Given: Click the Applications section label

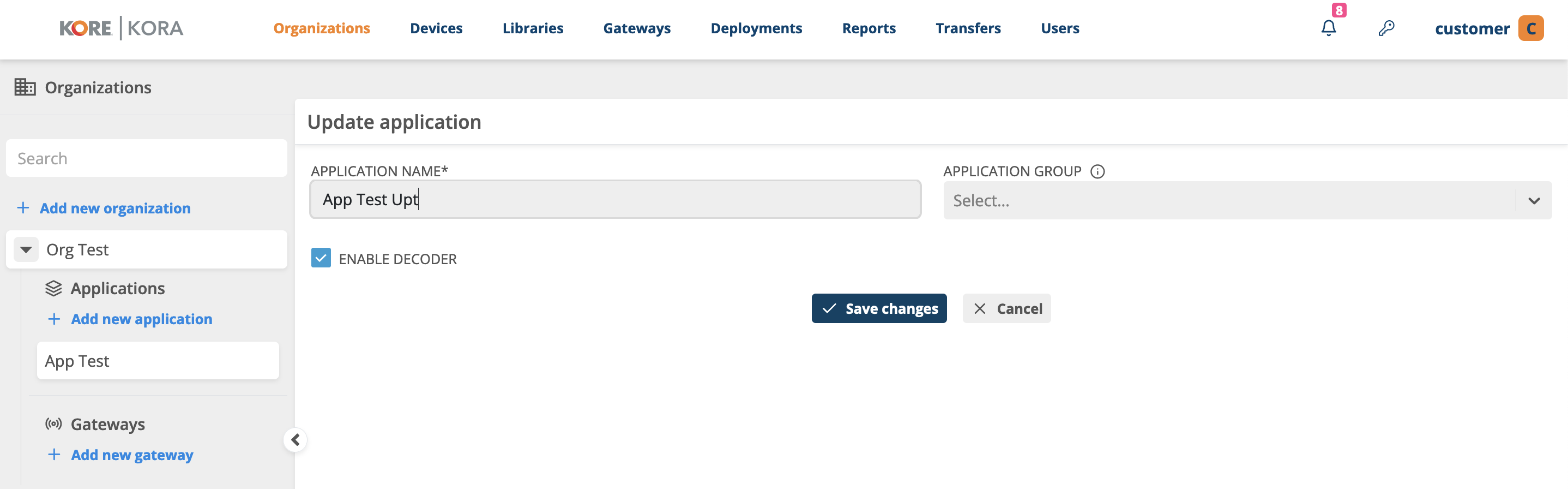Looking at the screenshot, I should [x=117, y=288].
